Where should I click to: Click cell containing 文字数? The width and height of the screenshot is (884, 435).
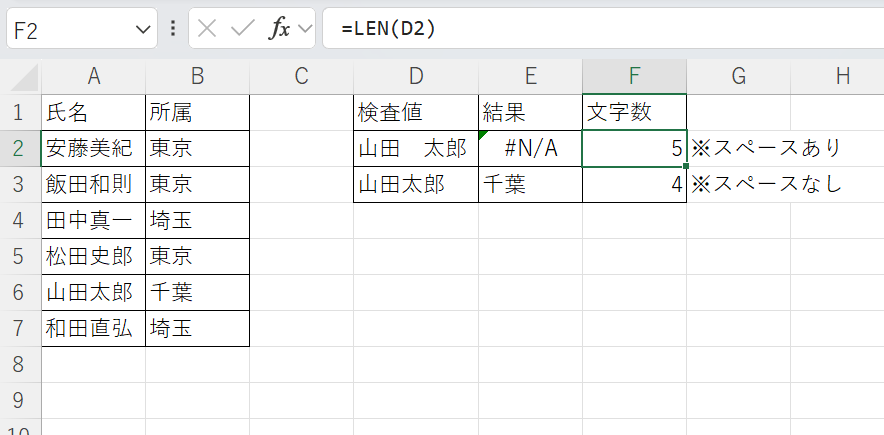635,113
